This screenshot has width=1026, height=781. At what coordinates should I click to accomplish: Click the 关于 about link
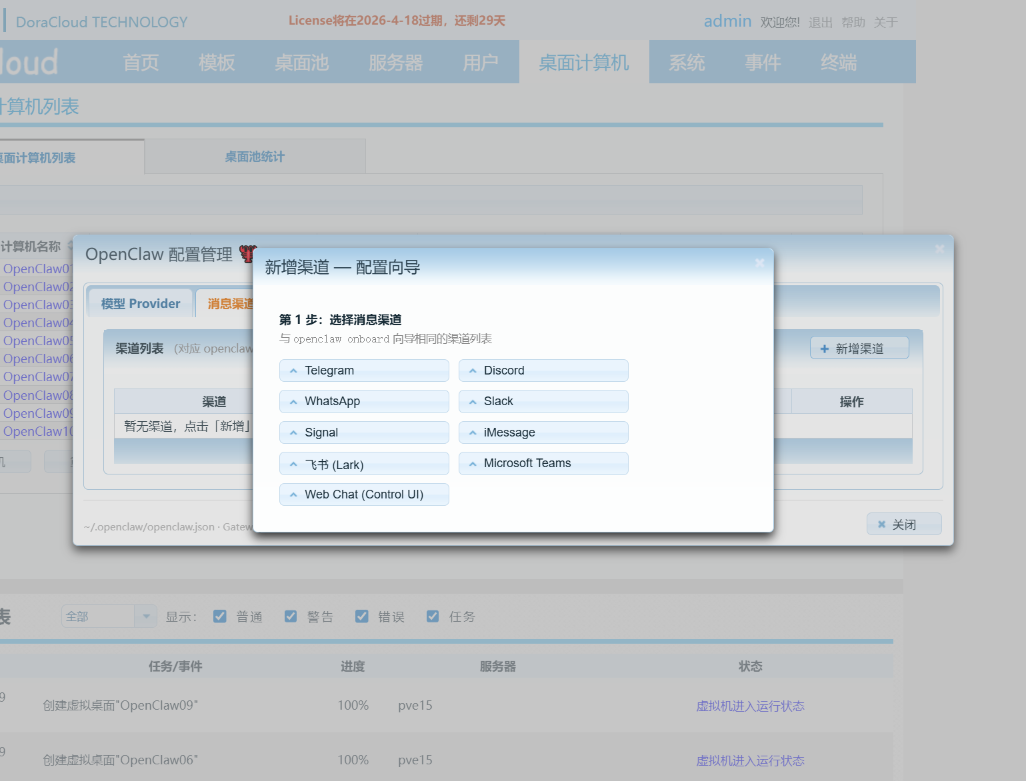pyautogui.click(x=885, y=22)
